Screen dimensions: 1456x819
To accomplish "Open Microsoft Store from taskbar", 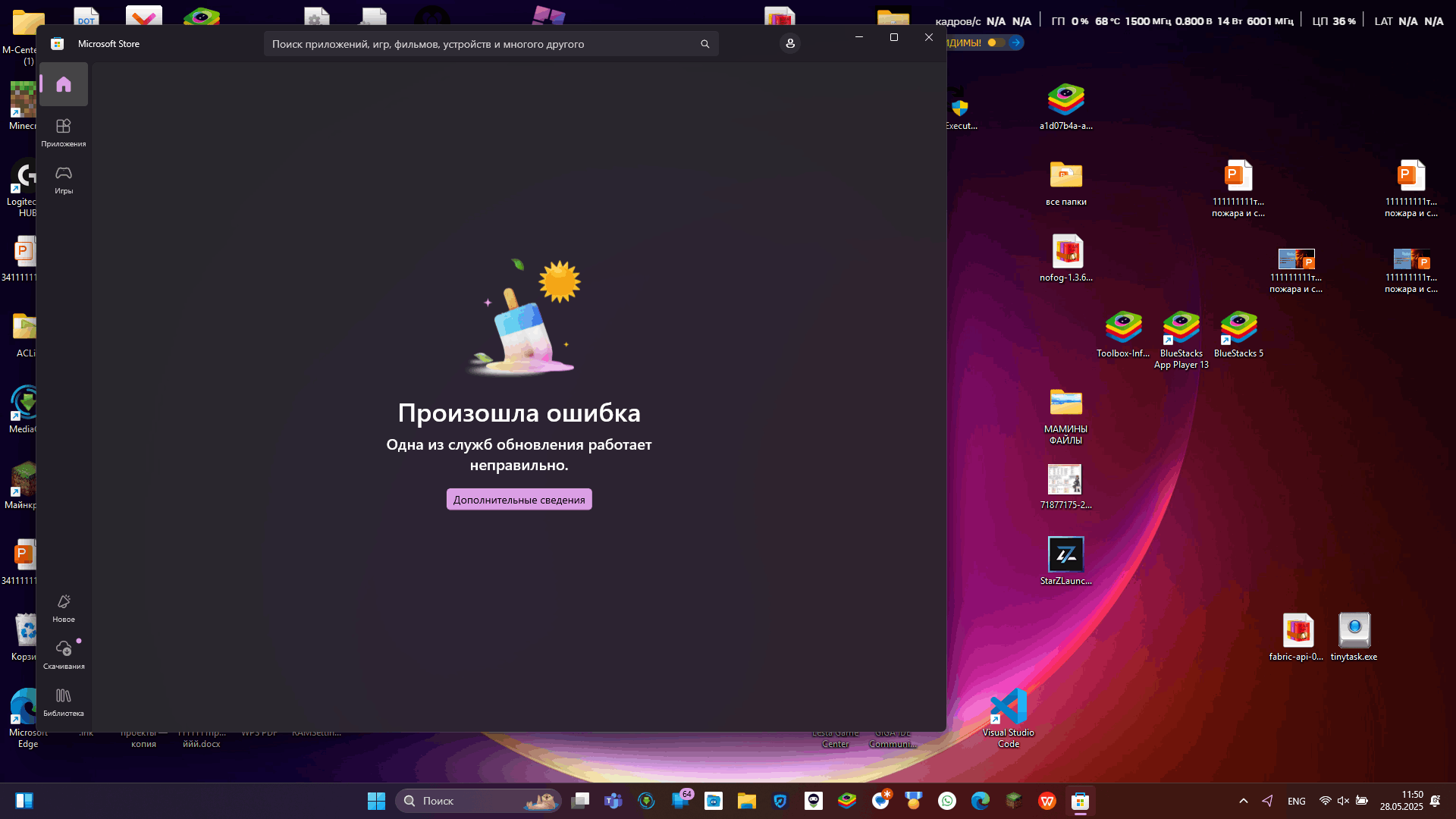I will point(1080,801).
